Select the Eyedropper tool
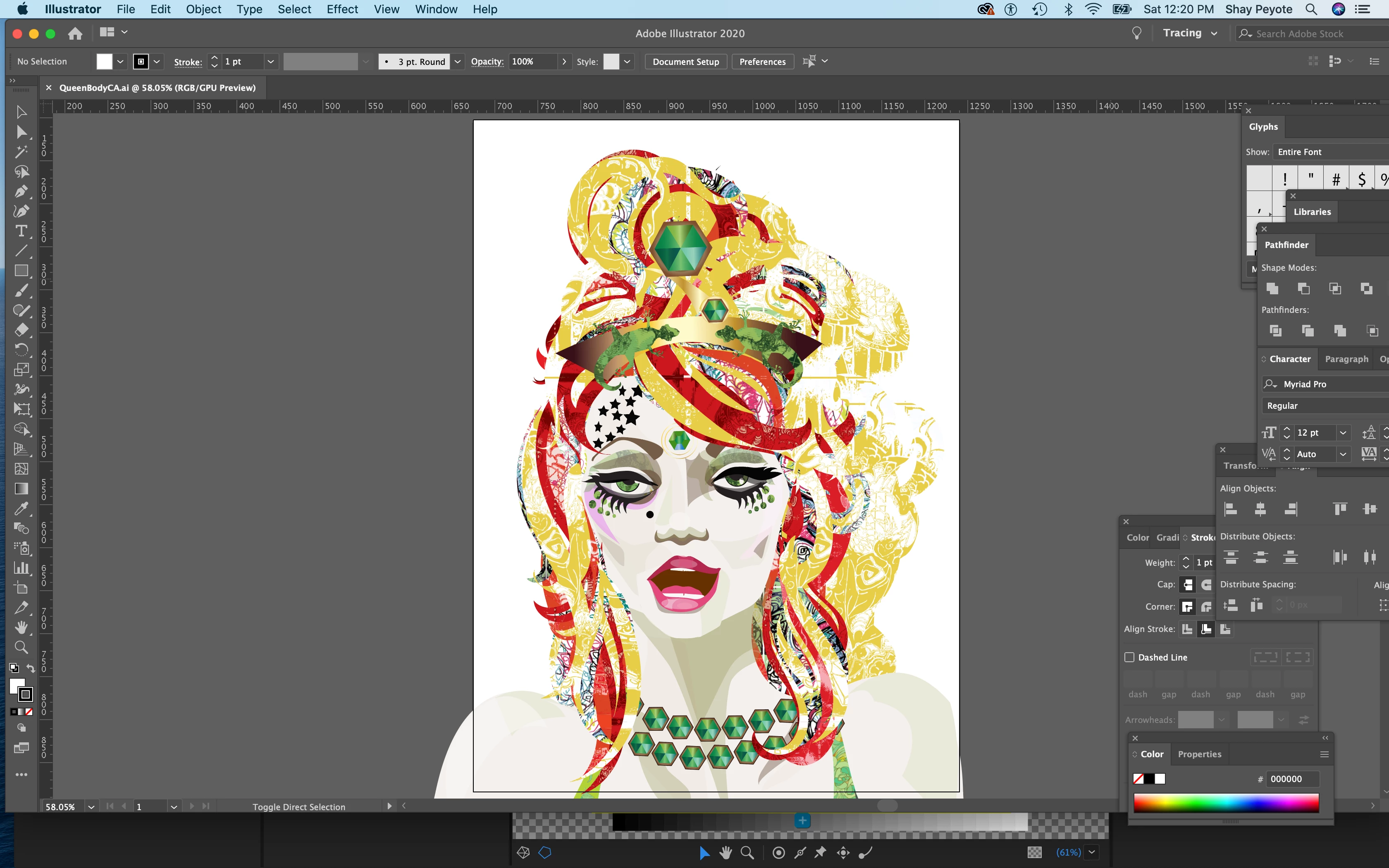Screen dimensions: 1389x868 (21, 509)
